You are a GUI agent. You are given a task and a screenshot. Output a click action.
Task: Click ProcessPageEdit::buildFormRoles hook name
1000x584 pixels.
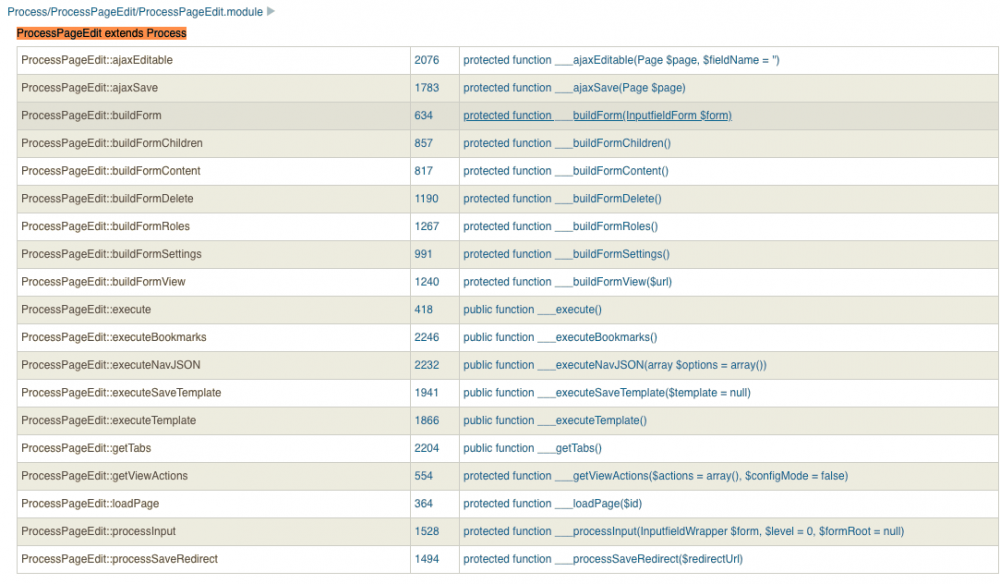click(x=105, y=226)
